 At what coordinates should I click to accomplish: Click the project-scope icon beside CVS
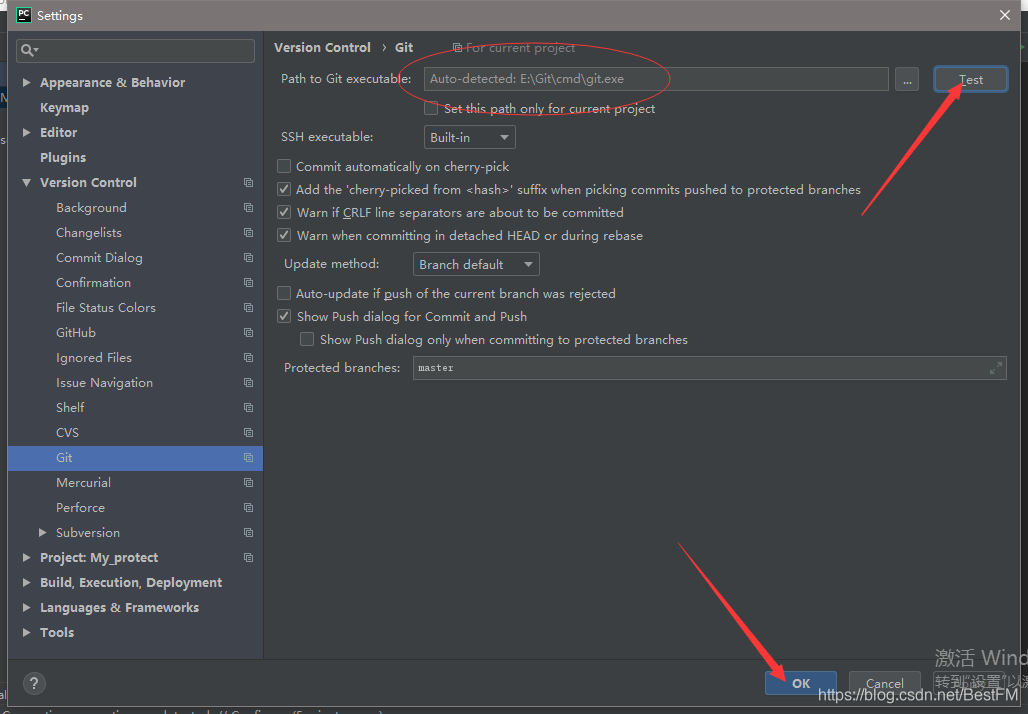(x=248, y=432)
